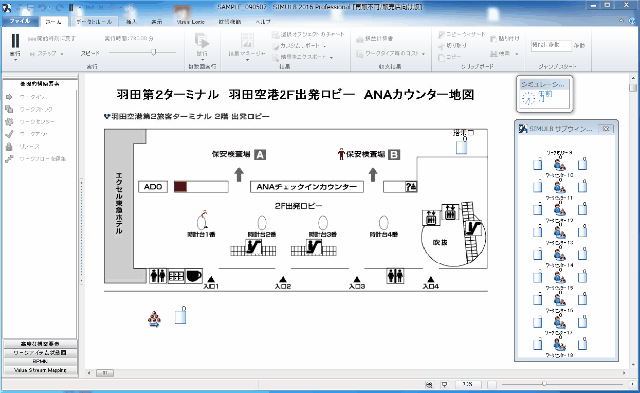Image resolution: width=640 pixels, height=393 pixels.
Task: Select the Resource icon in the palette
Action: click(x=9, y=146)
